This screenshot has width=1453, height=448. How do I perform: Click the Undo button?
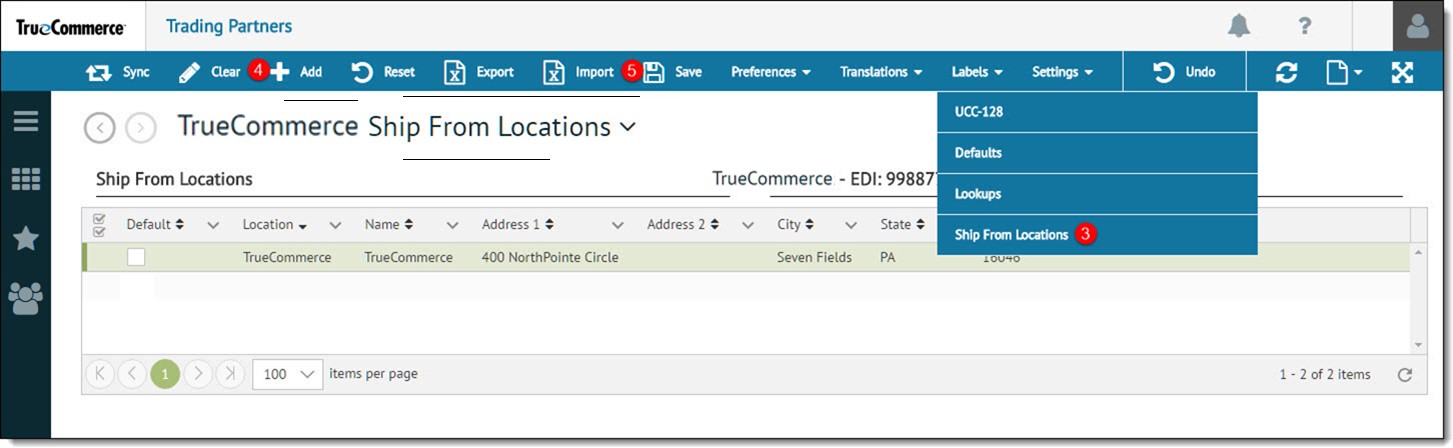click(1185, 72)
